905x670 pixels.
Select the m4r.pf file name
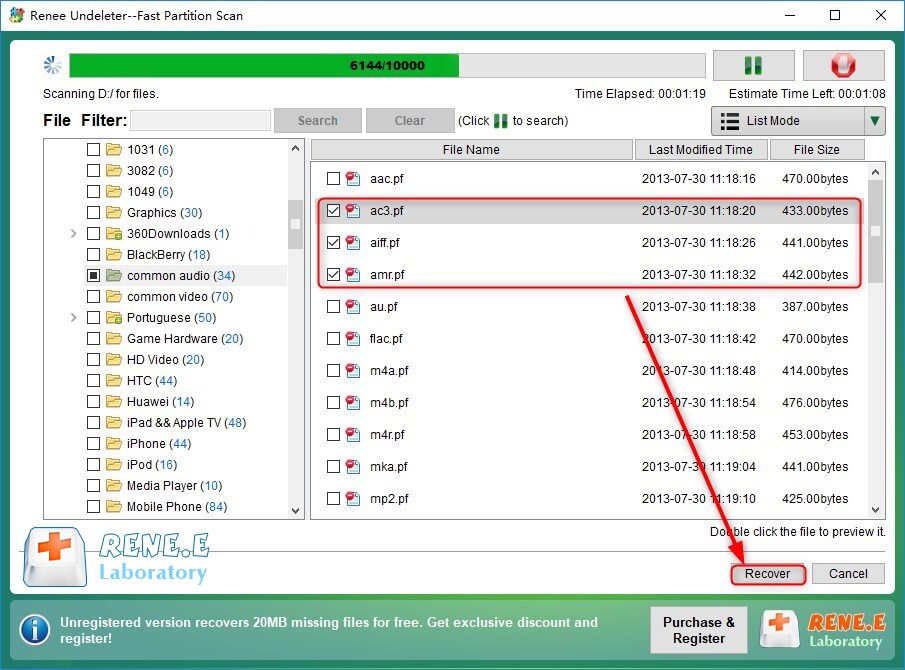387,435
